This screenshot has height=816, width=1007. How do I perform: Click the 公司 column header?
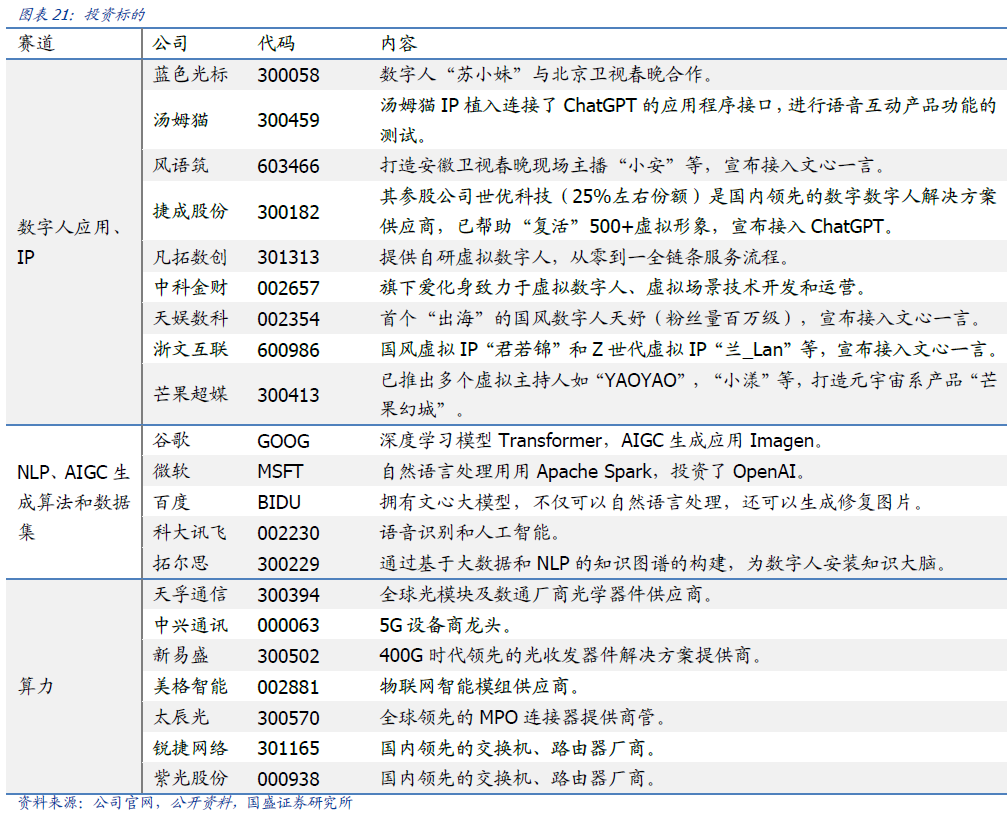170,44
